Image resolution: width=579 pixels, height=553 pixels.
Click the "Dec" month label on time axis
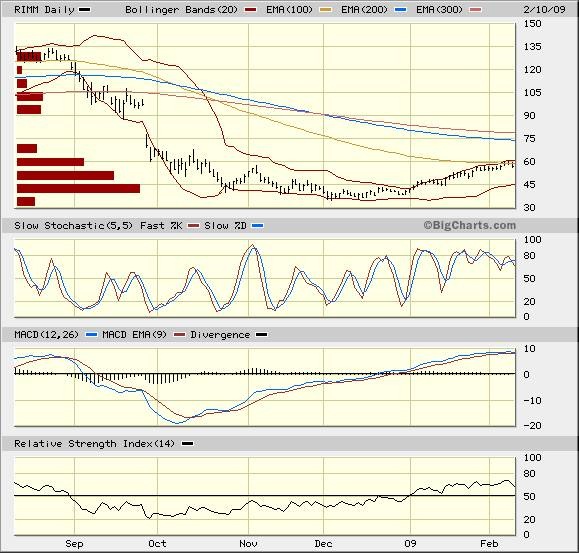coord(323,544)
